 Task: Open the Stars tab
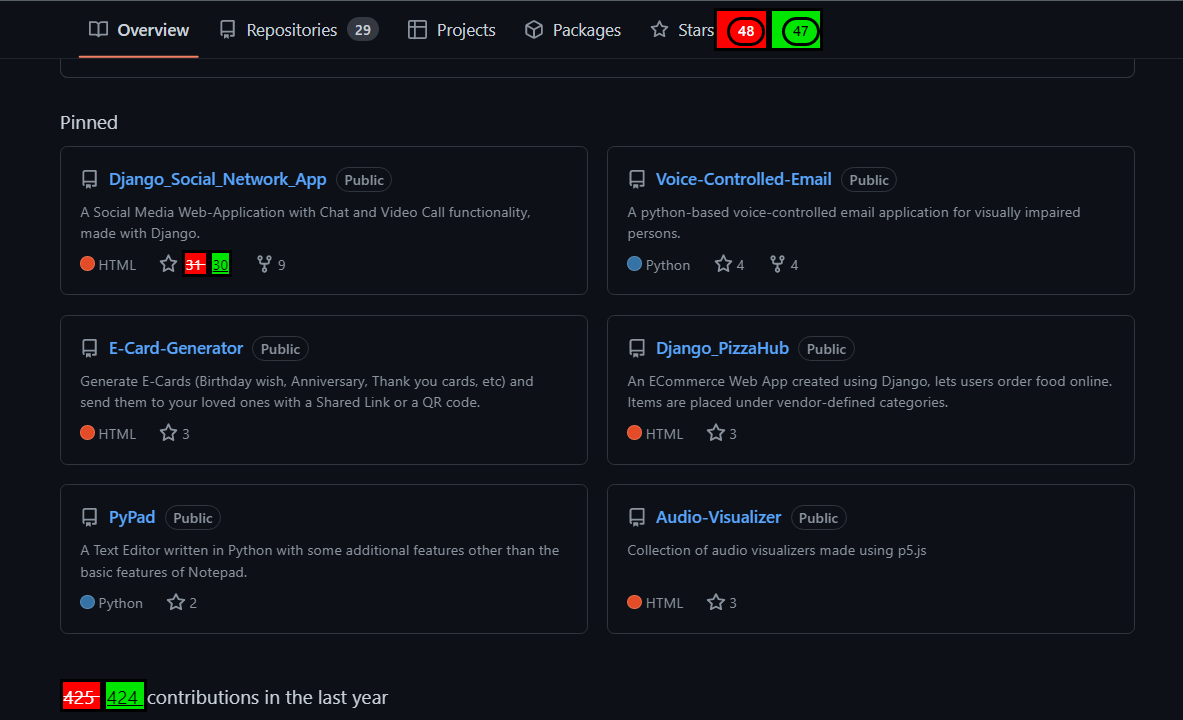pyautogui.click(x=681, y=30)
